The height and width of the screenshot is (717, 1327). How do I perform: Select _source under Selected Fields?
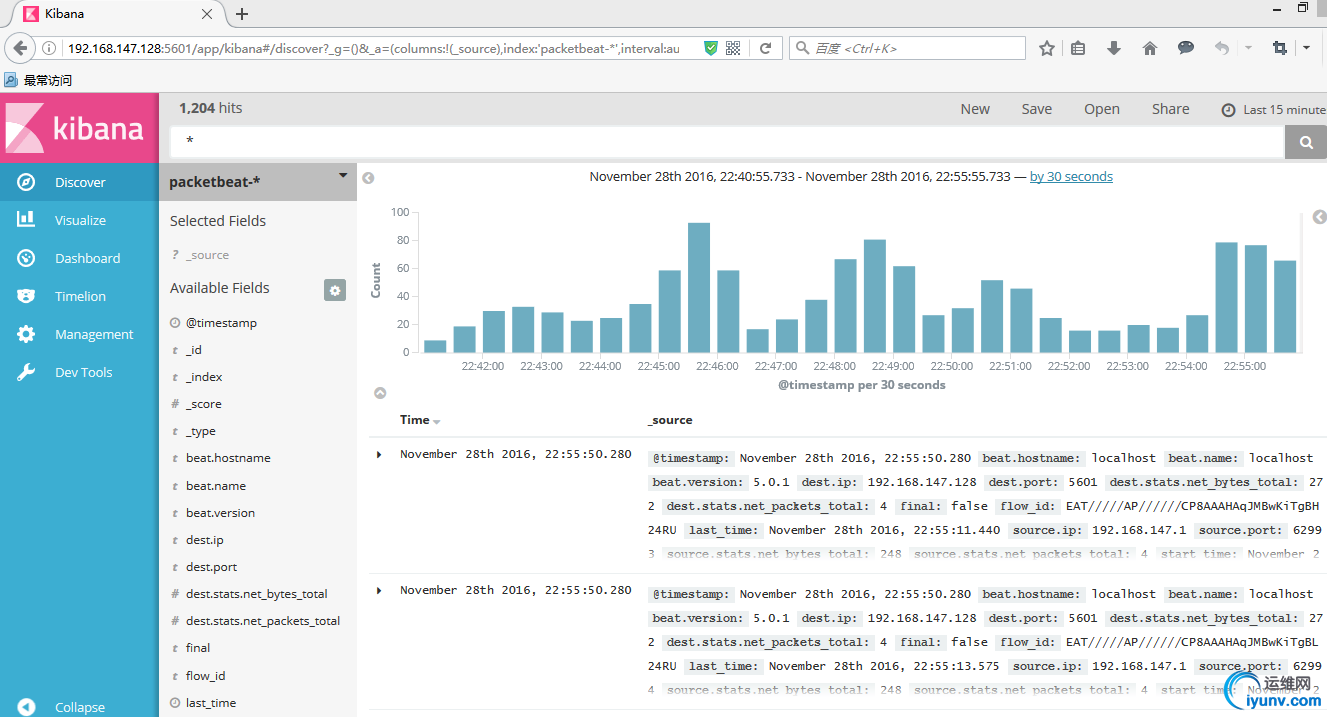[x=207, y=255]
